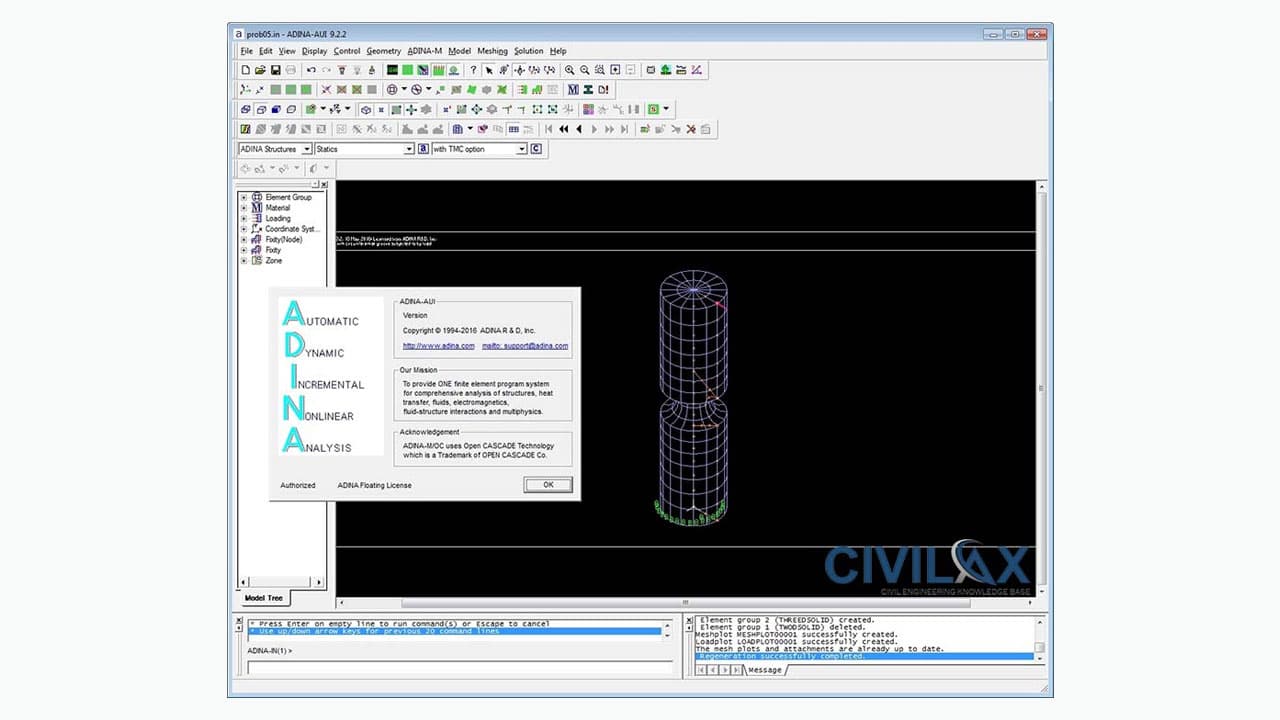
Task: Click the Save disk icon in toolbar
Action: point(275,70)
